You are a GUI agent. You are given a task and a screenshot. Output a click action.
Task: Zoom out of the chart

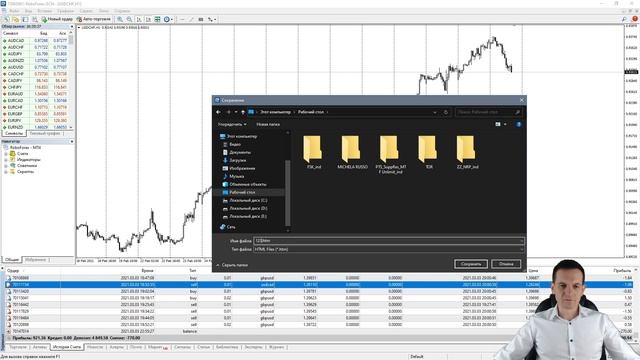pyautogui.click(x=129, y=19)
